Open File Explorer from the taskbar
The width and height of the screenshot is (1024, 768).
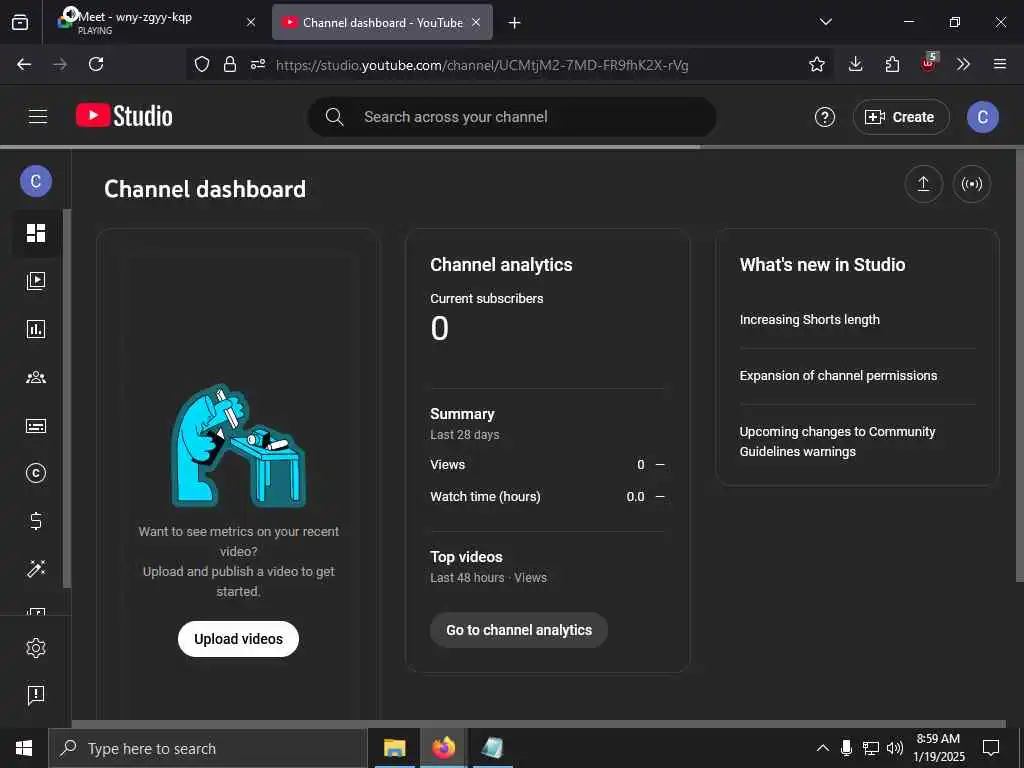click(x=394, y=748)
